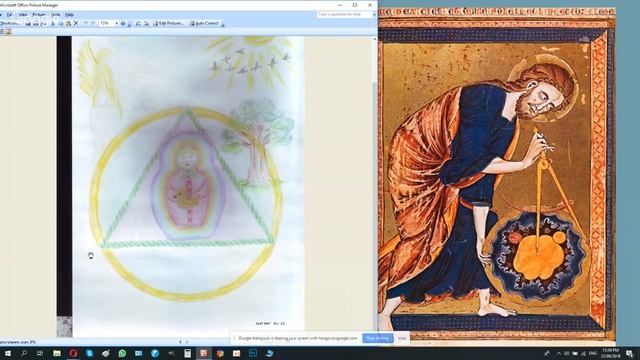Click the Copy toolbar icon
The width and height of the screenshot is (640, 360).
click(60, 24)
